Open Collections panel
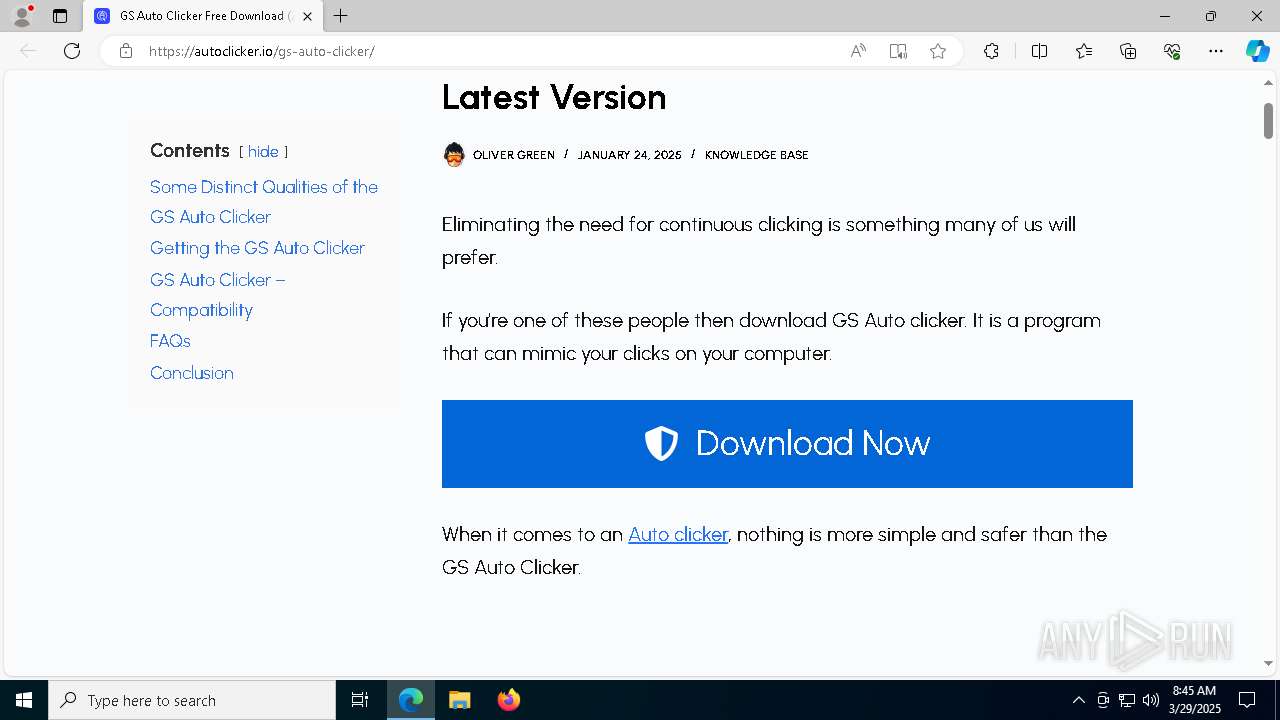This screenshot has width=1280, height=720. [1128, 51]
